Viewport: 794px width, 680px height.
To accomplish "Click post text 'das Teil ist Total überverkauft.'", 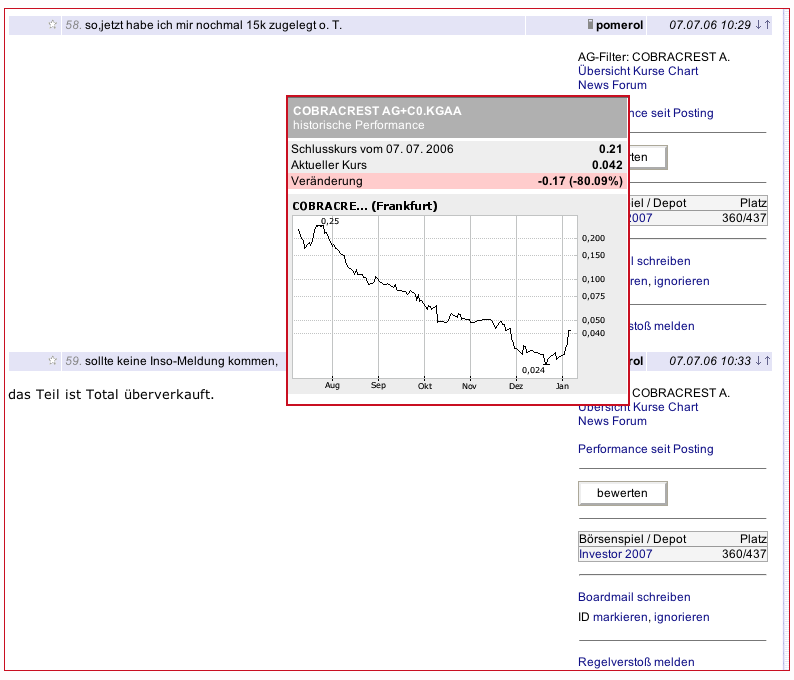I will (111, 394).
